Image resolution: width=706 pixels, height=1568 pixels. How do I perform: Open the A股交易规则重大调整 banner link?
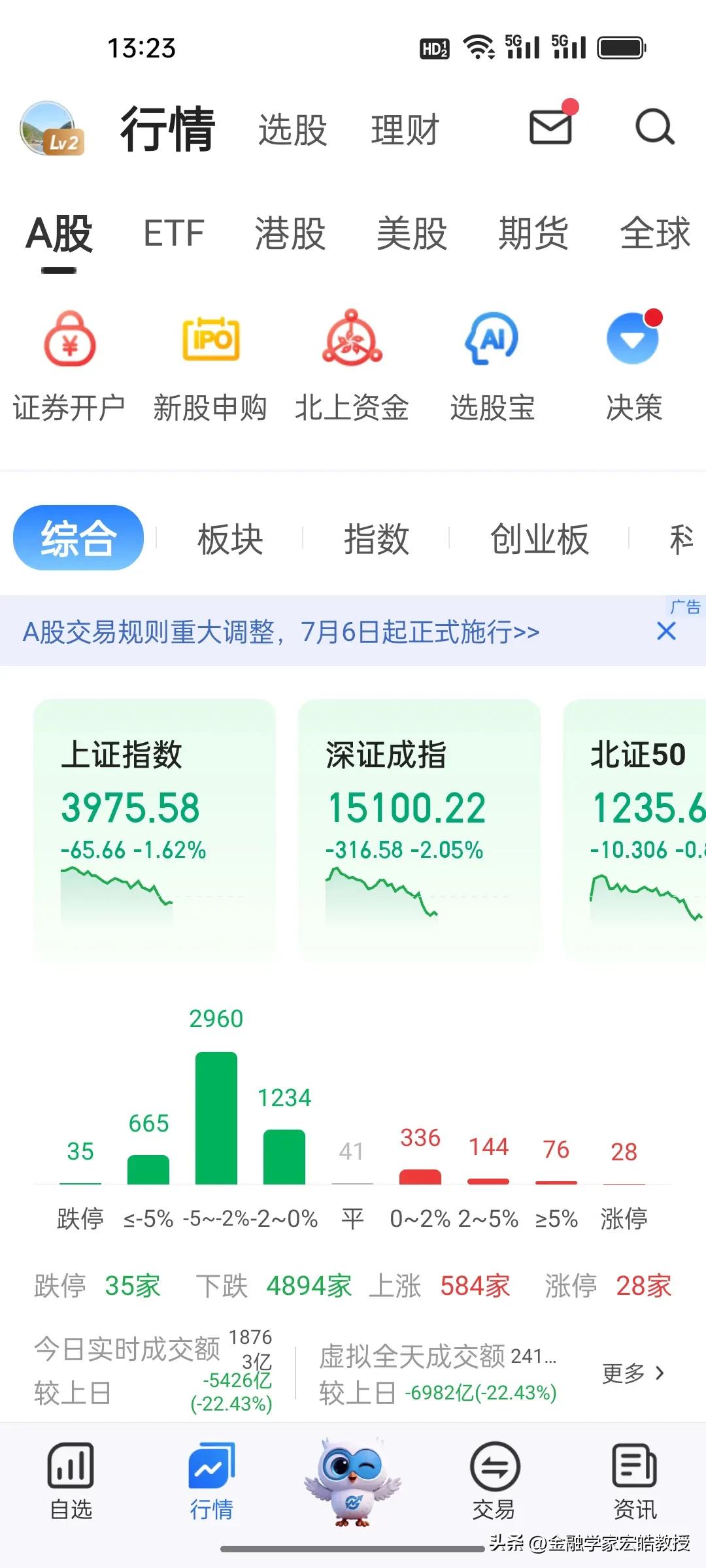(281, 632)
